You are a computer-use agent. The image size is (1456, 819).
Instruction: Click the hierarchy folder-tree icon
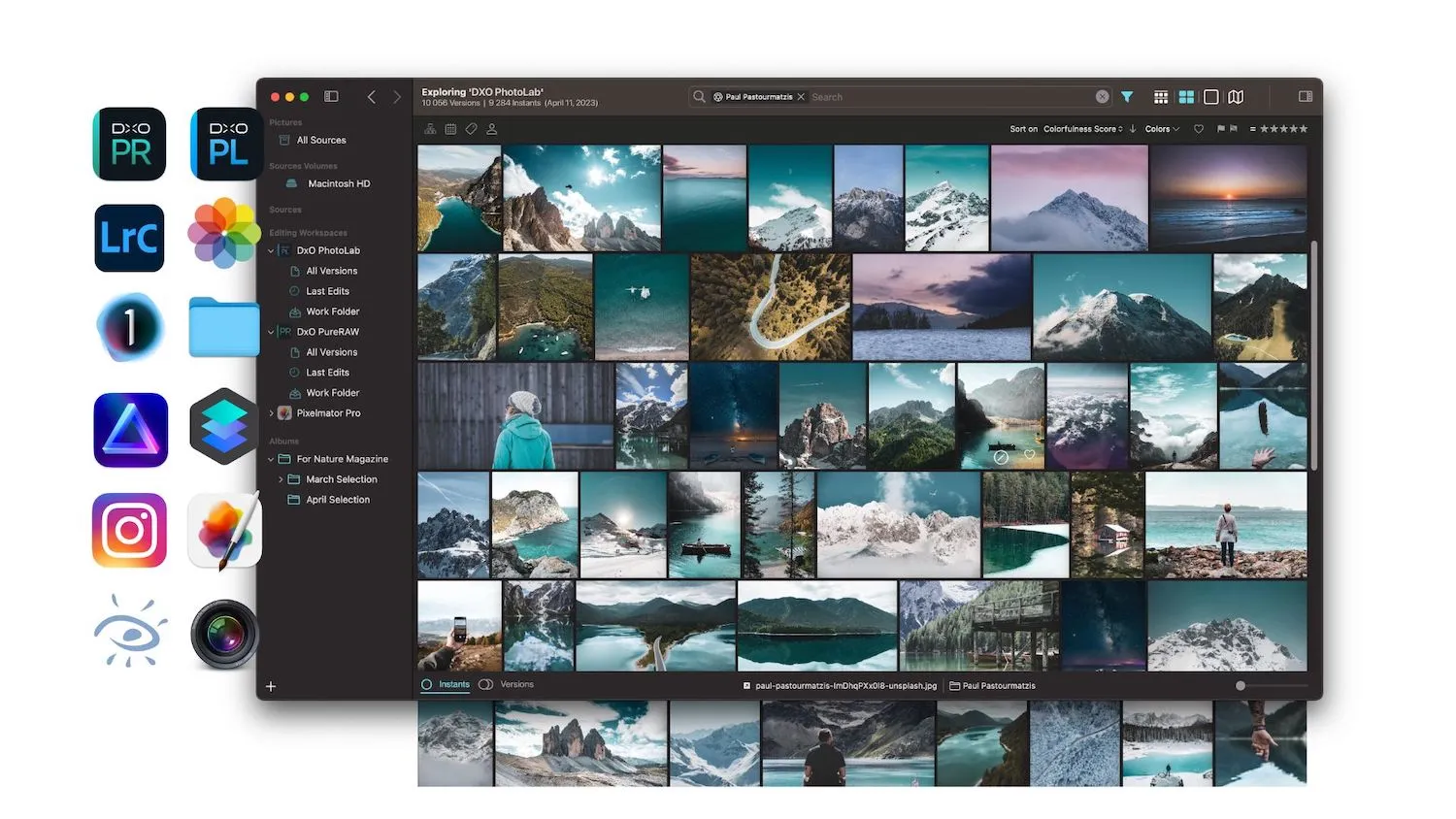[x=430, y=129]
